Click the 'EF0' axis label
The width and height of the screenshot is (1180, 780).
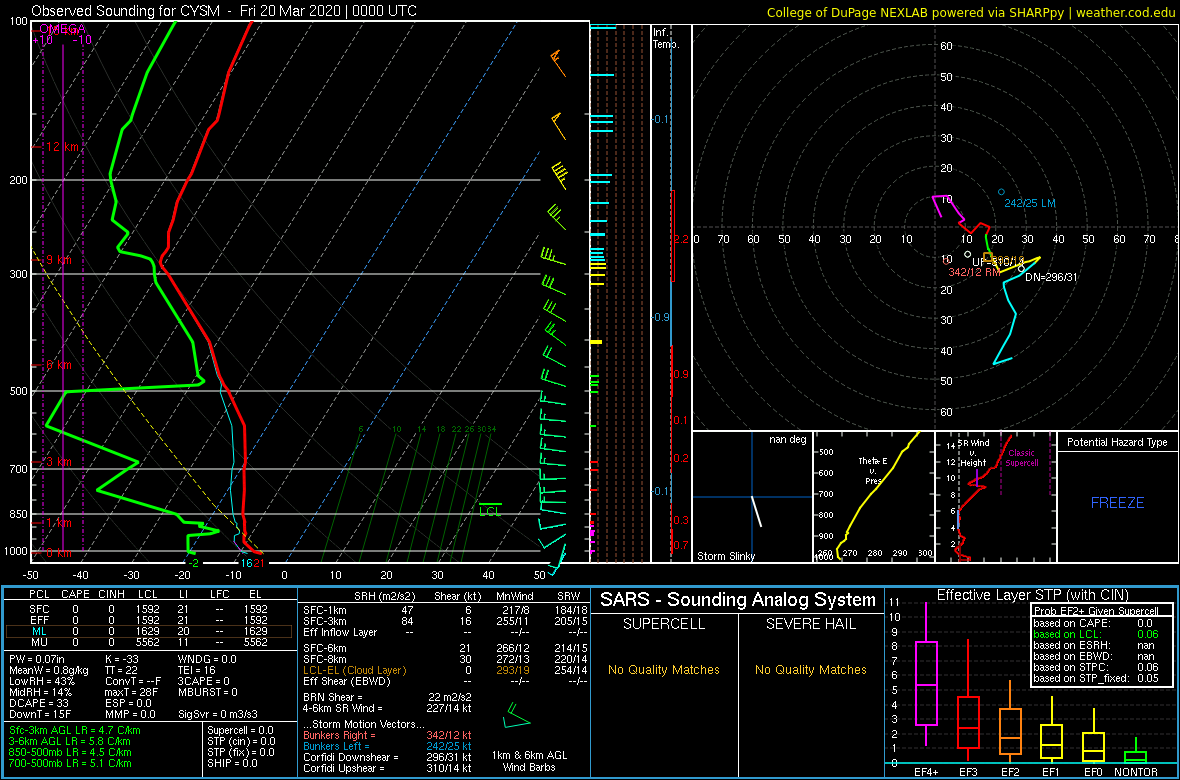(1093, 771)
